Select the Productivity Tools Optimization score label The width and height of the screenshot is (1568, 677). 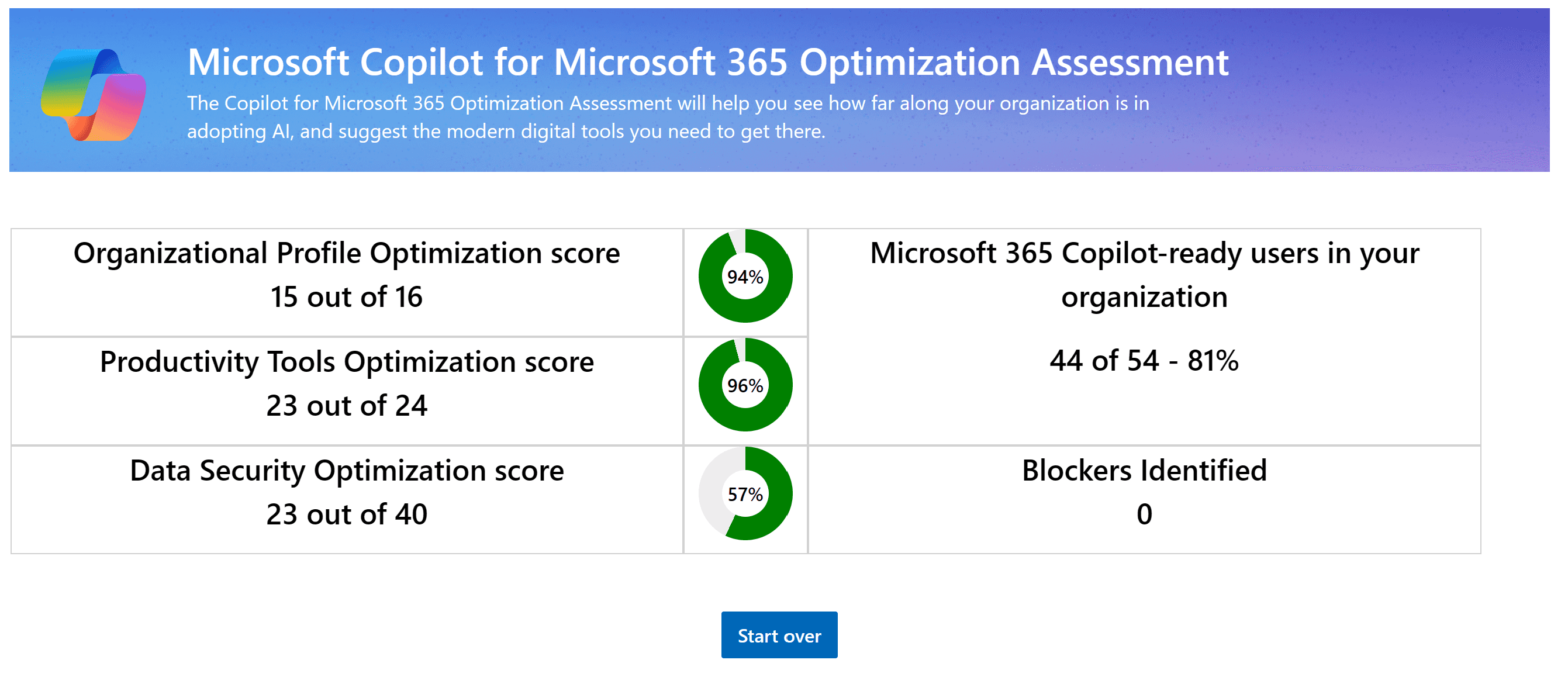[x=346, y=362]
